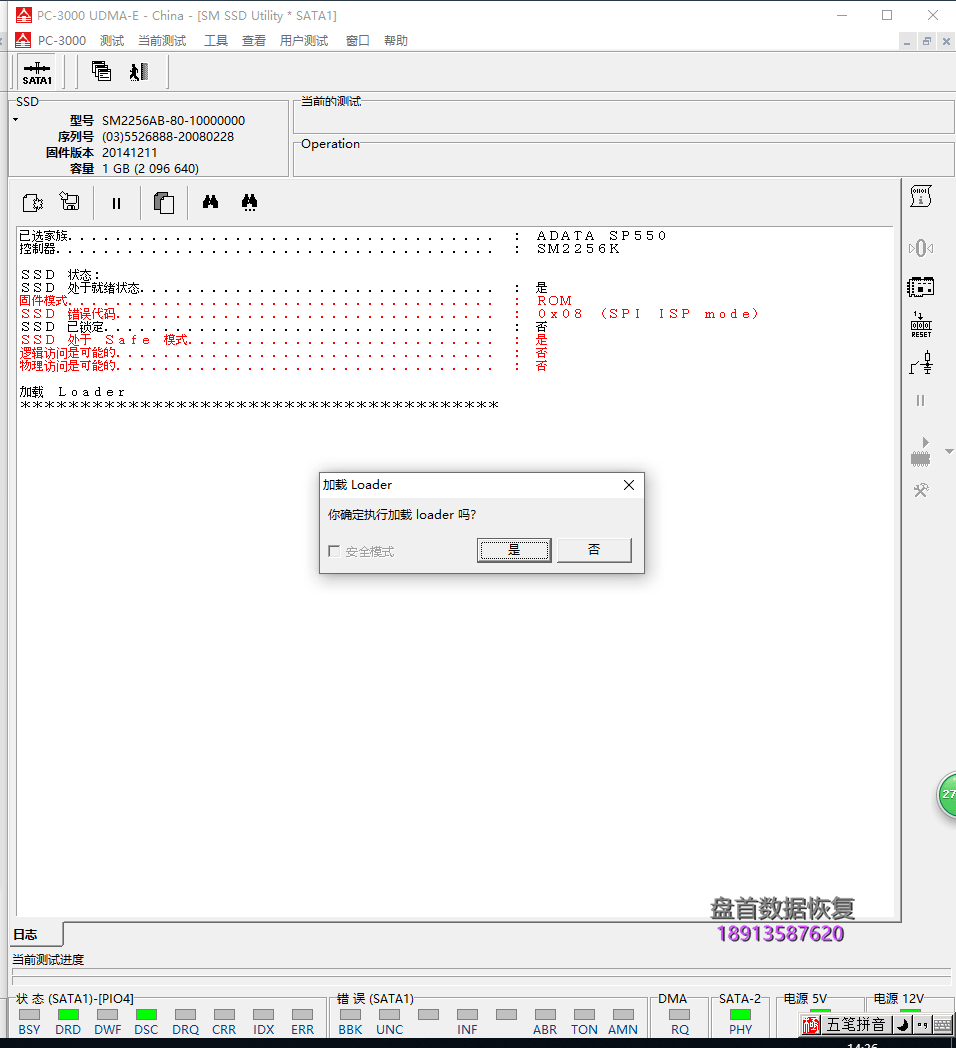Close the 加载 Loader dialog

(628, 485)
